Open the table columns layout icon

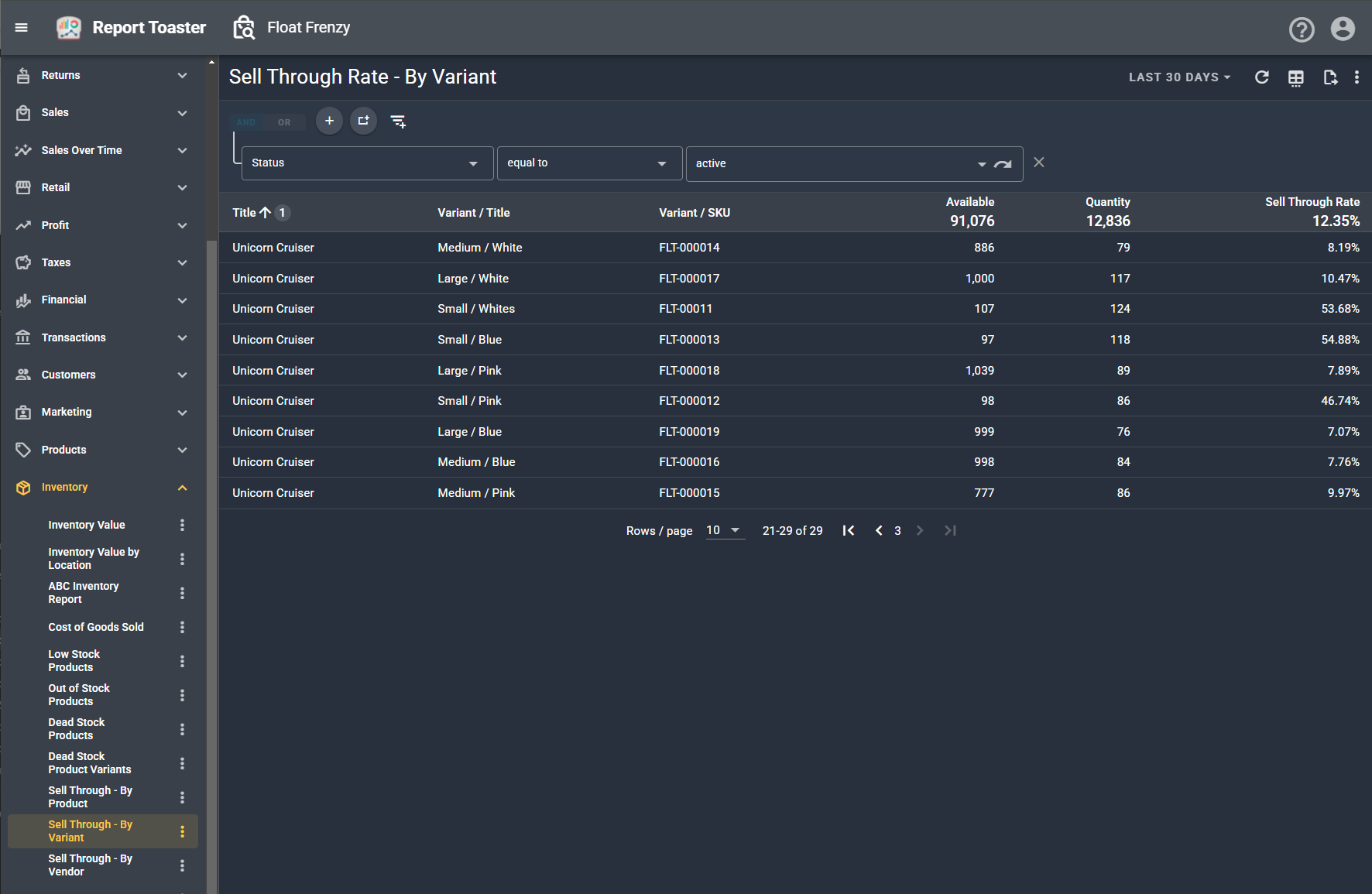[1295, 77]
